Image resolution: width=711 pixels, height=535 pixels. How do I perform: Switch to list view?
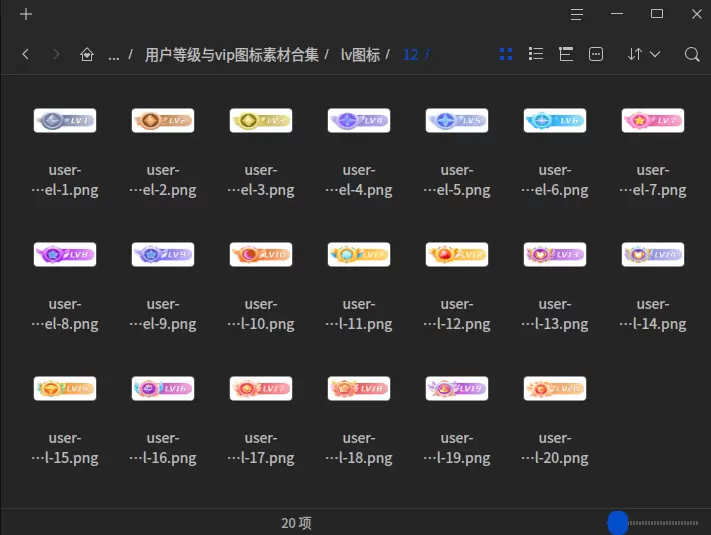point(536,54)
